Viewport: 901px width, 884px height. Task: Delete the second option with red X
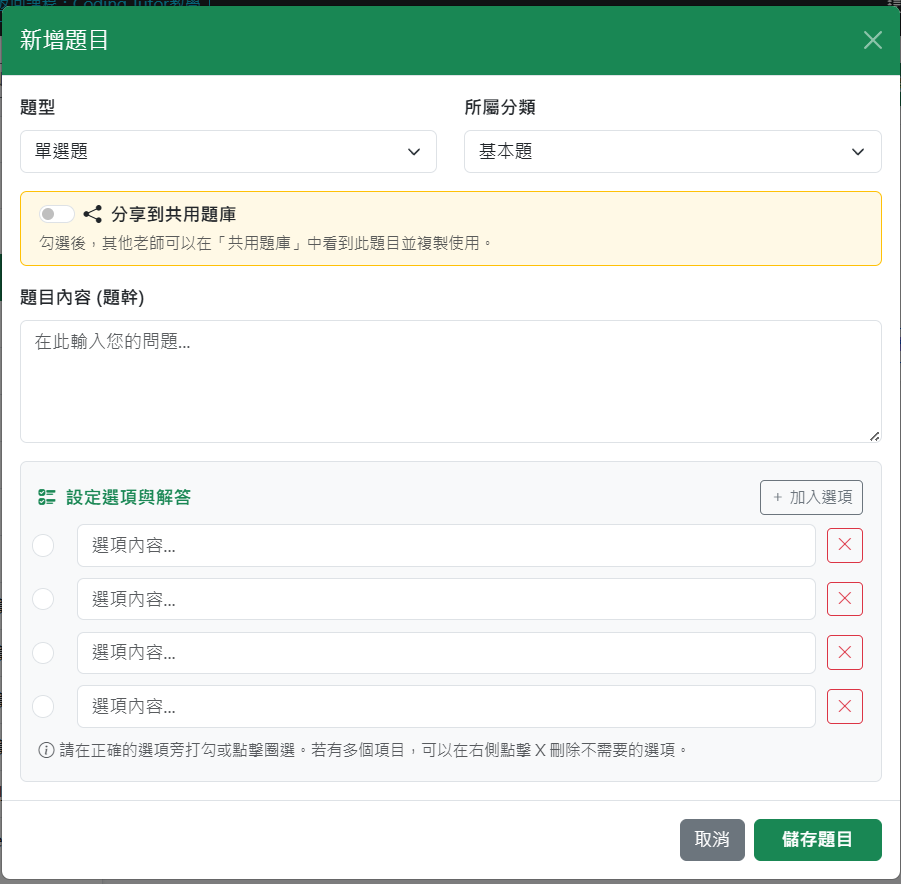tap(844, 599)
